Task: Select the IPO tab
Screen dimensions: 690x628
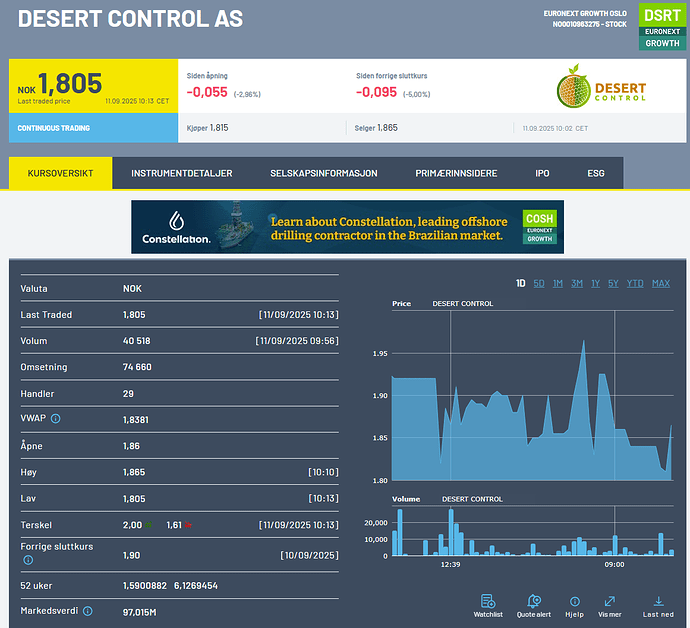Action: [542, 173]
